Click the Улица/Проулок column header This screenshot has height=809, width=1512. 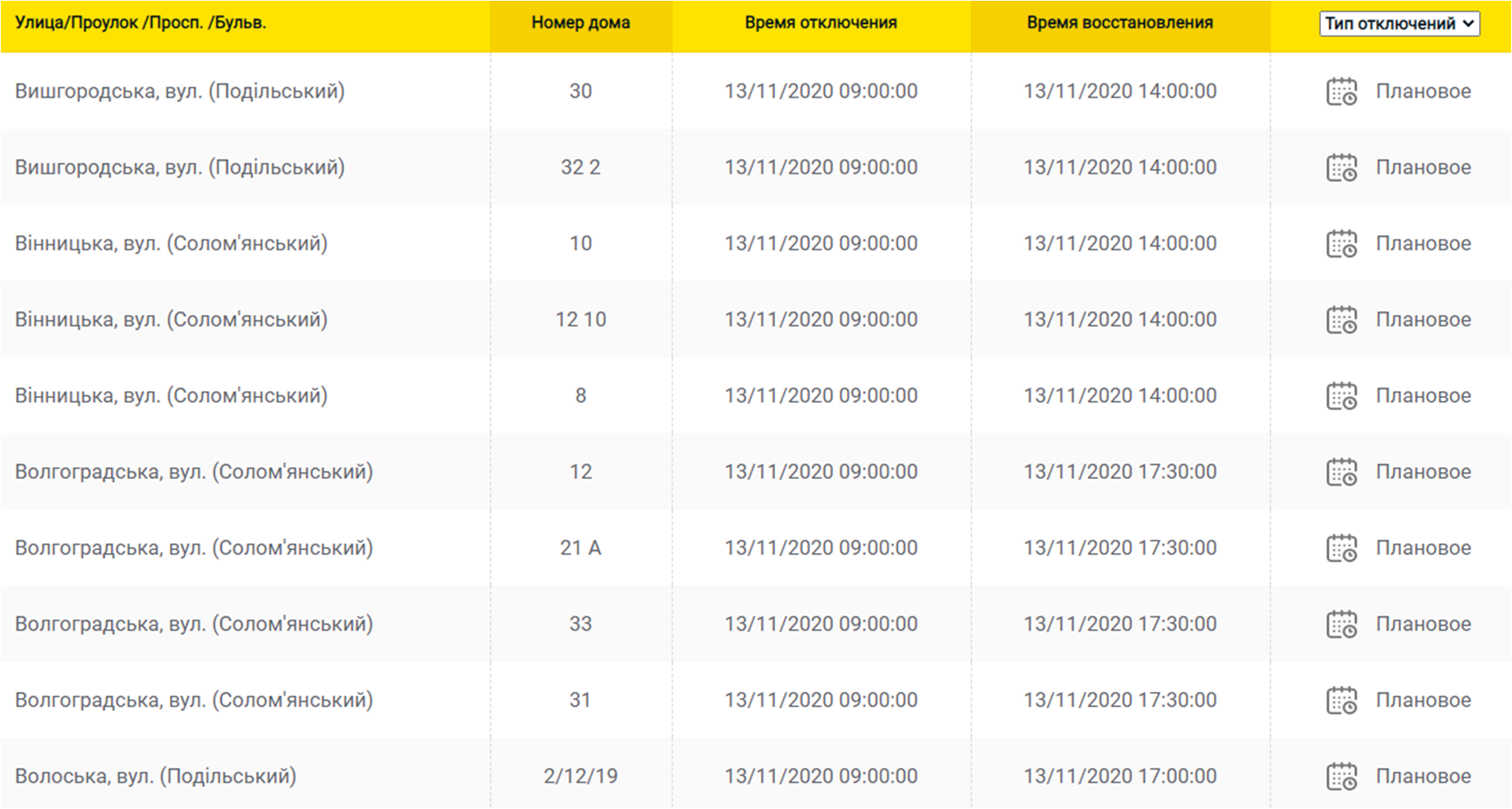[x=141, y=23]
